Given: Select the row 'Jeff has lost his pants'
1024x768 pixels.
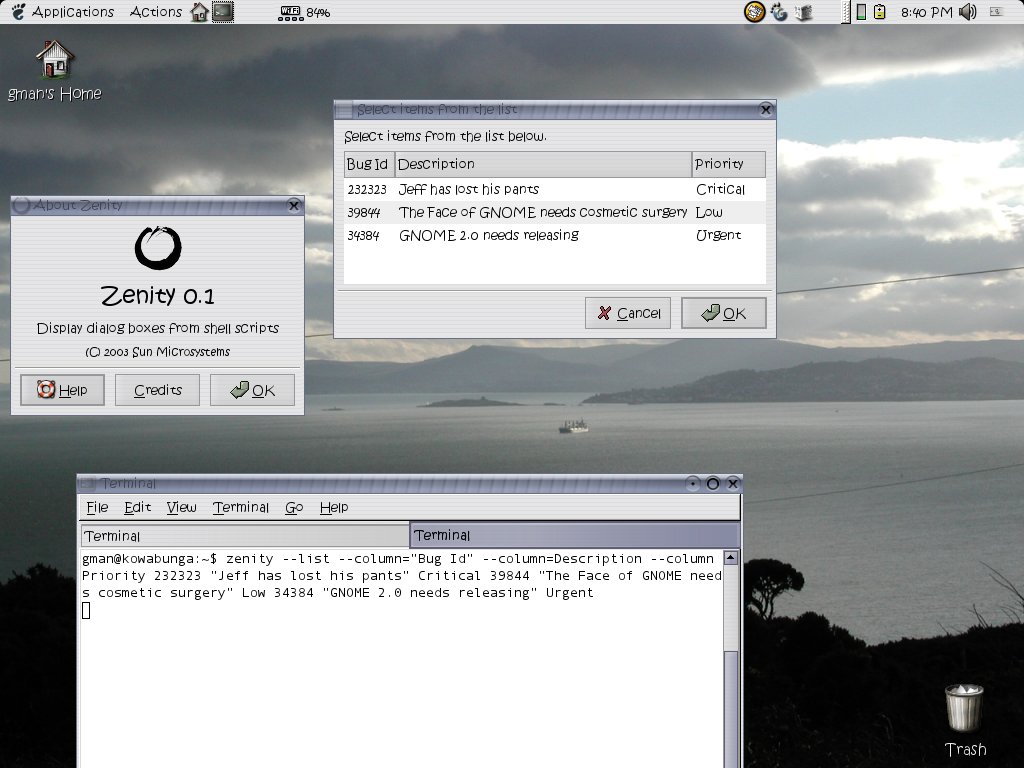Looking at the screenshot, I should point(554,189).
